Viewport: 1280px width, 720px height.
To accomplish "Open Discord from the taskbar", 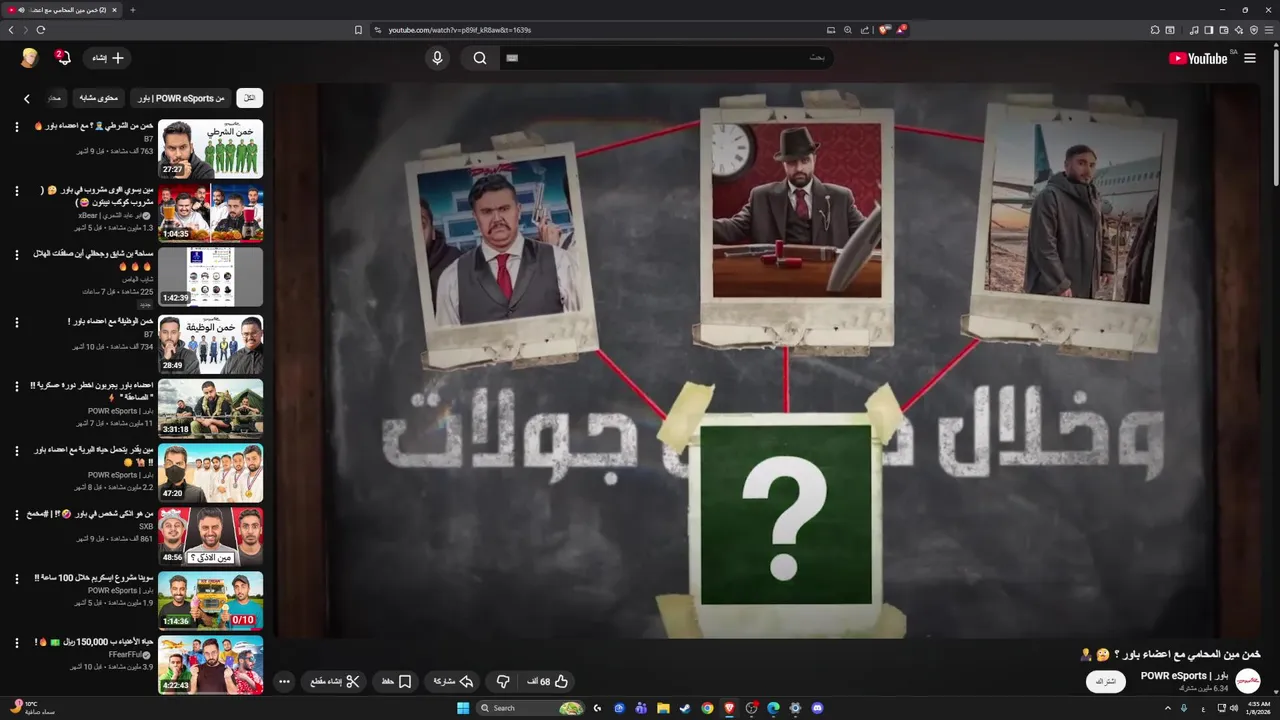I will click(818, 708).
